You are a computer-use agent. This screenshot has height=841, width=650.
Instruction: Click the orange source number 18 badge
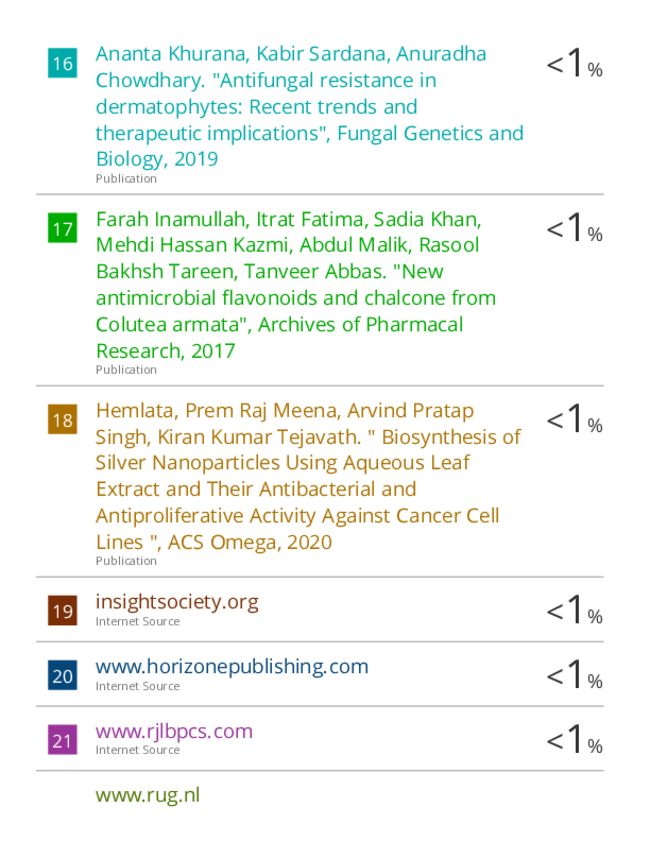click(x=62, y=419)
